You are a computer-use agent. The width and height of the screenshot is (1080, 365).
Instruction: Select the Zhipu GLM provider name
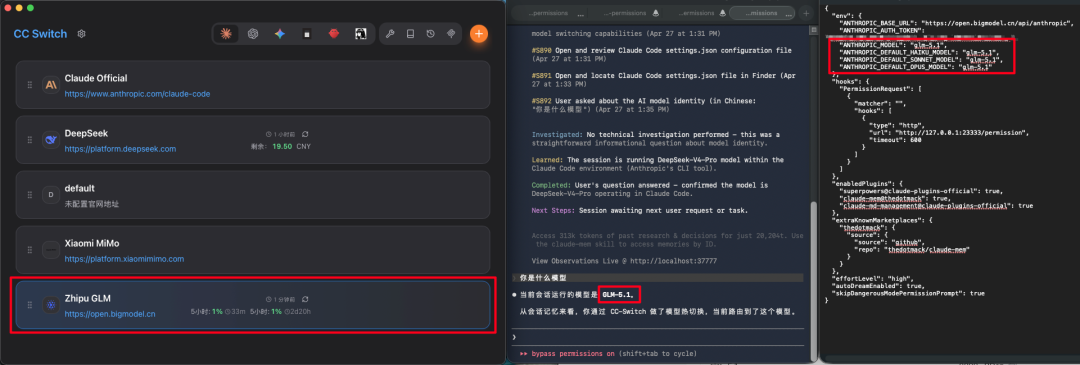click(x=87, y=298)
